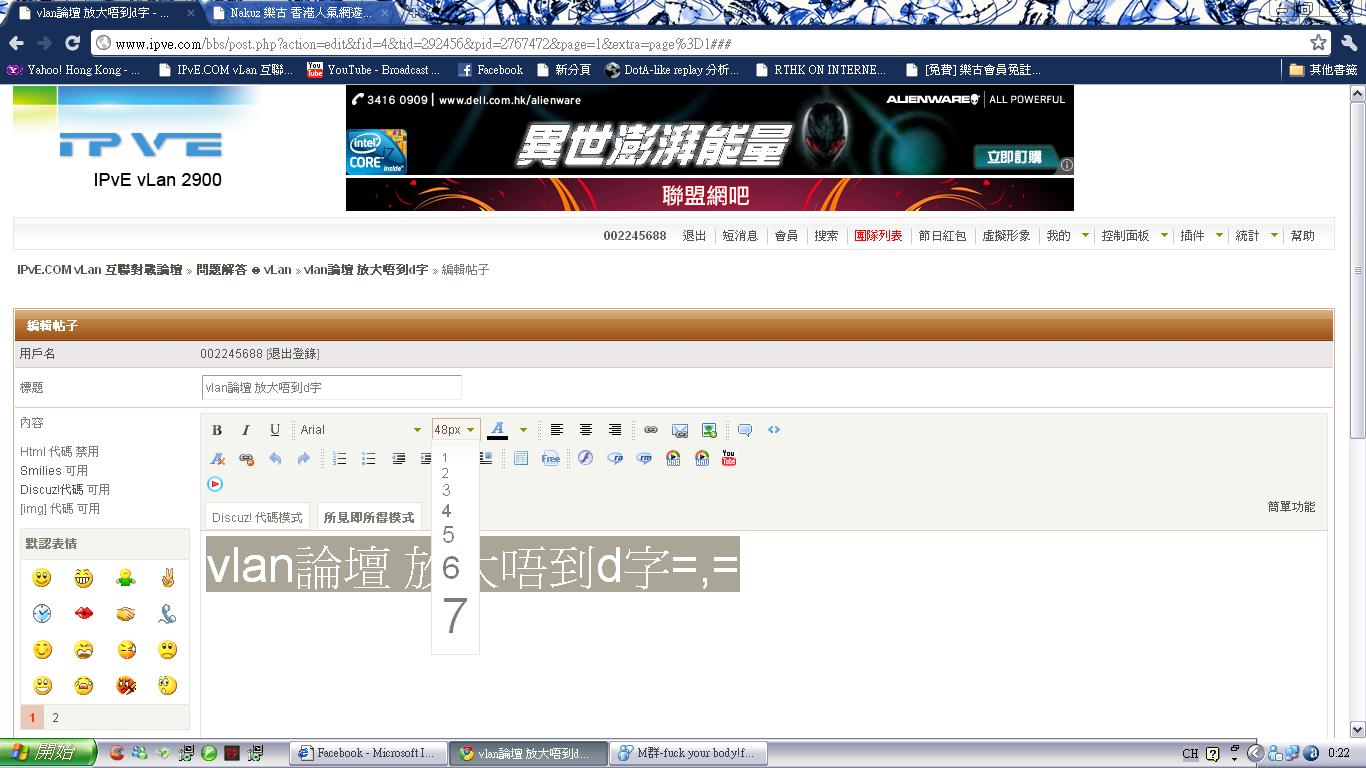This screenshot has height=768, width=1366.
Task: Open the Arial font family dropdown
Action: pyautogui.click(x=360, y=430)
